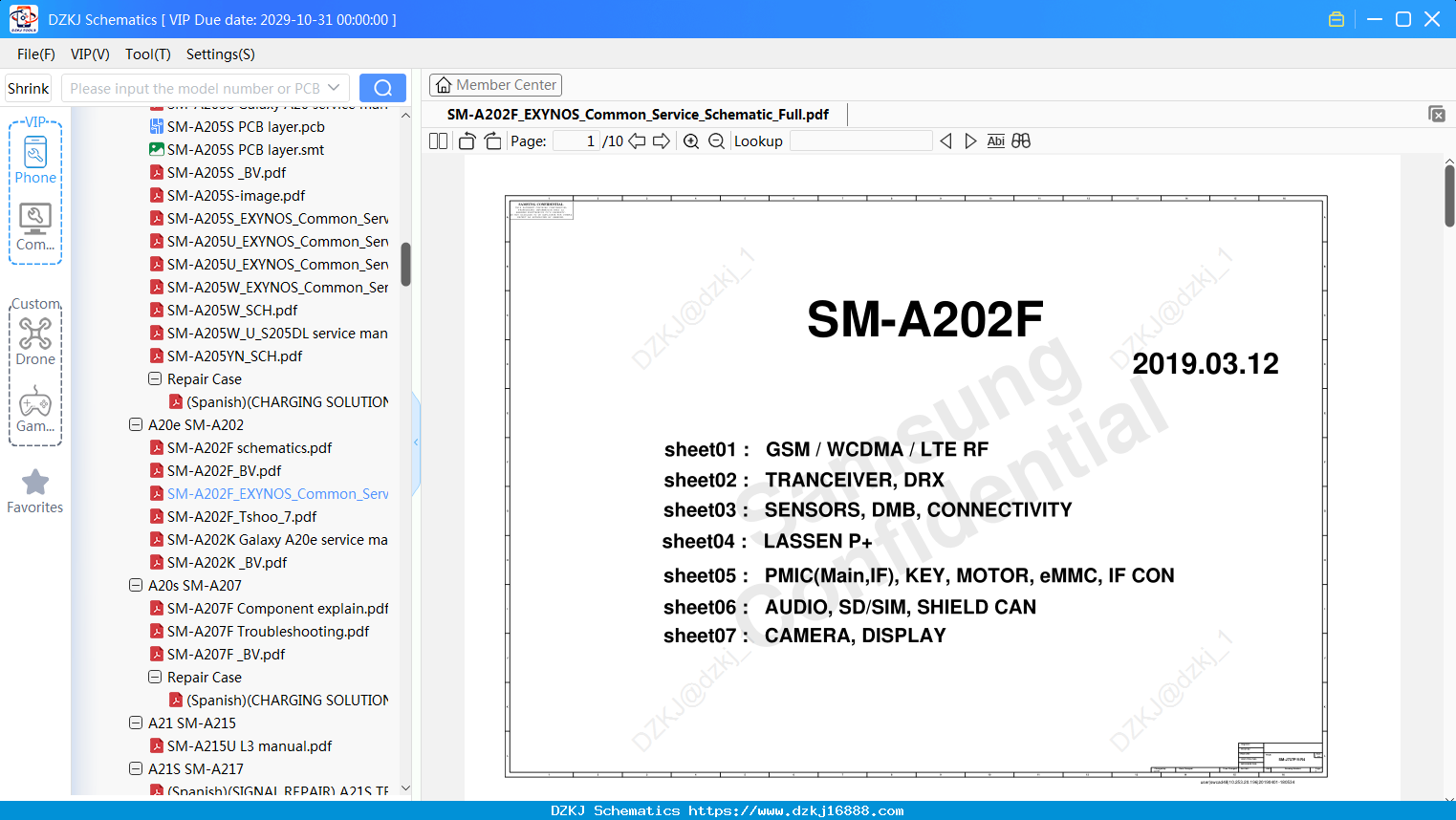
Task: Go to previous page arrow
Action: [x=637, y=141]
